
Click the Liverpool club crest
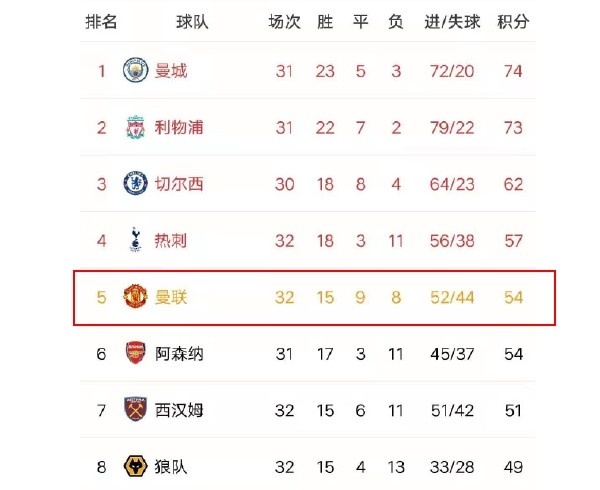coord(135,127)
